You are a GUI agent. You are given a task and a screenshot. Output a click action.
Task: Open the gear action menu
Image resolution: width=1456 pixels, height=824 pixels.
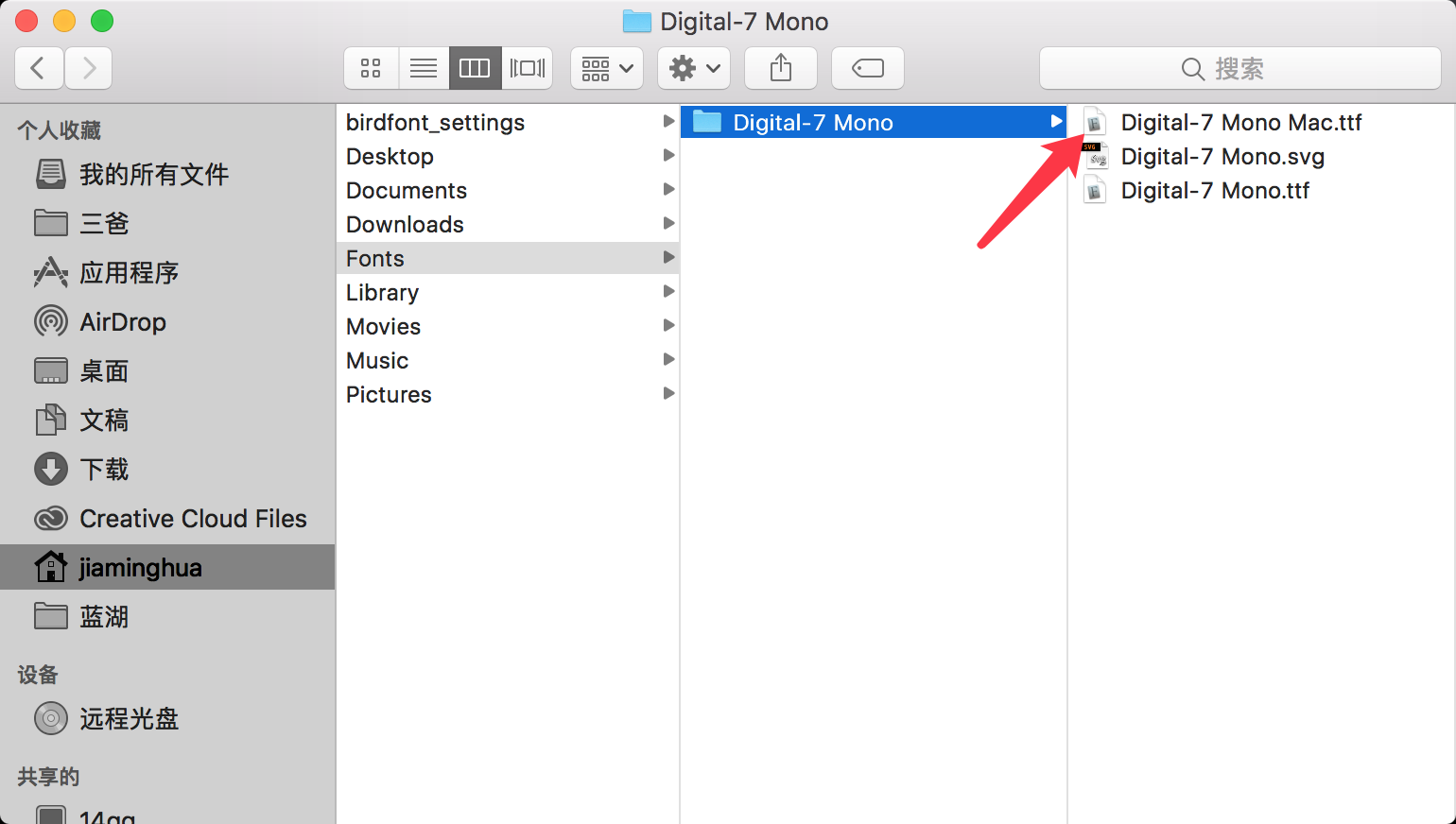694,68
